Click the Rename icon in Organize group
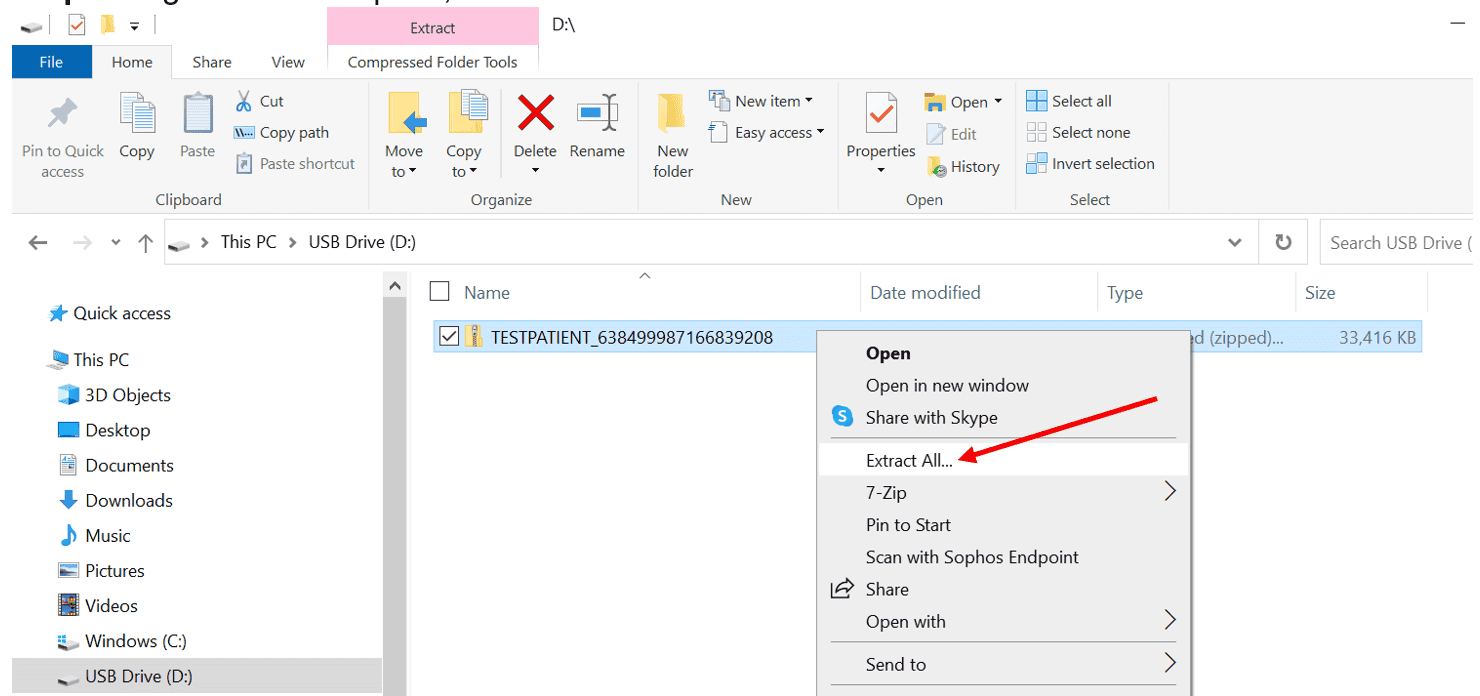 coord(597,113)
